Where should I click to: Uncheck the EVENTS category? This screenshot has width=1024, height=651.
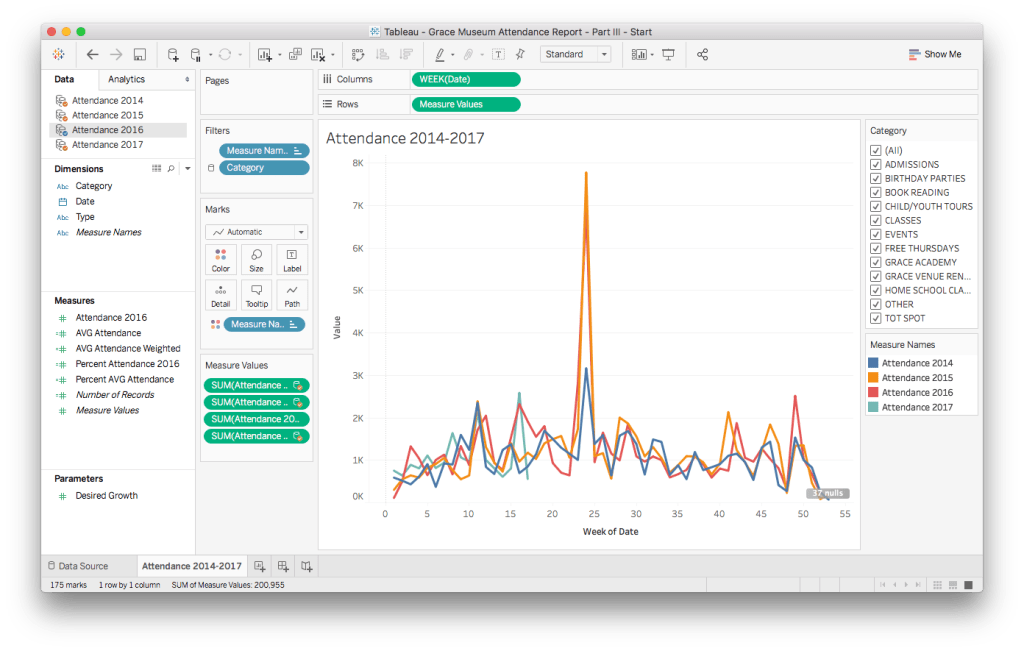[x=876, y=234]
